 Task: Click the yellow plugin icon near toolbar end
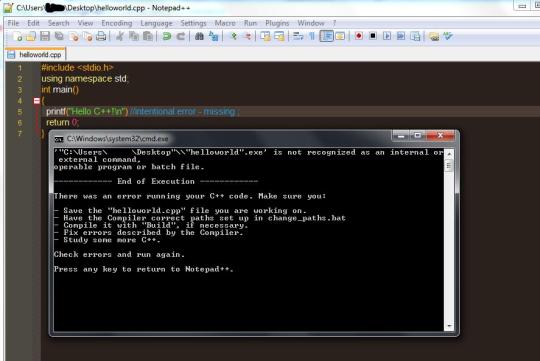pos(434,36)
